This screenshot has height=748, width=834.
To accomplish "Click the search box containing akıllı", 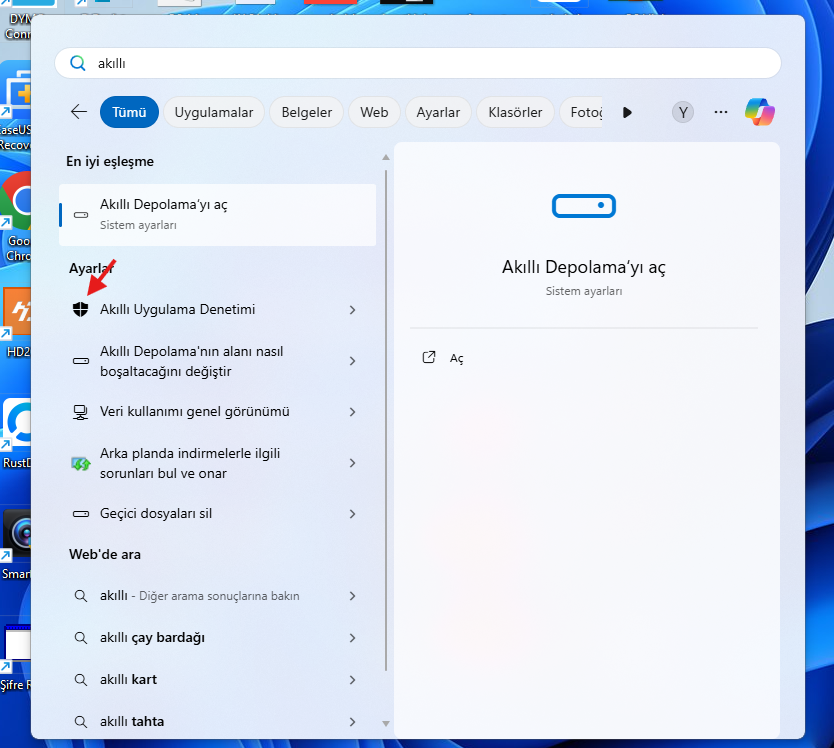I will tap(417, 63).
